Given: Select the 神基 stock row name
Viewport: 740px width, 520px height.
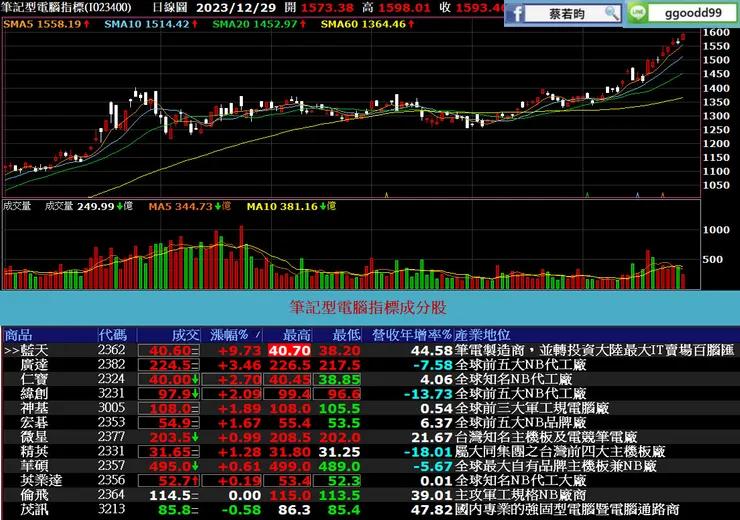Looking at the screenshot, I should 34,408.
